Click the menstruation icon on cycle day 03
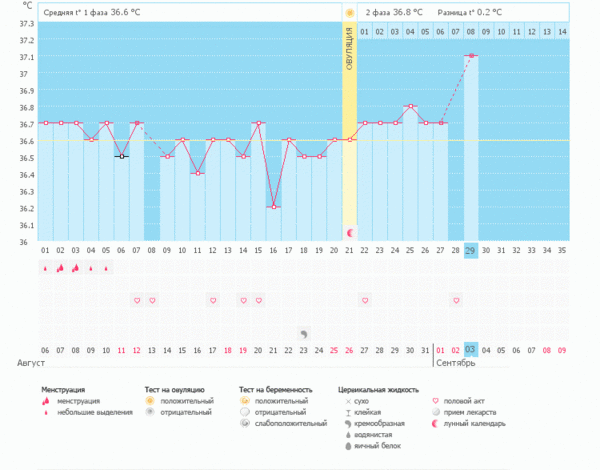The width and height of the screenshot is (600, 470). point(75,268)
